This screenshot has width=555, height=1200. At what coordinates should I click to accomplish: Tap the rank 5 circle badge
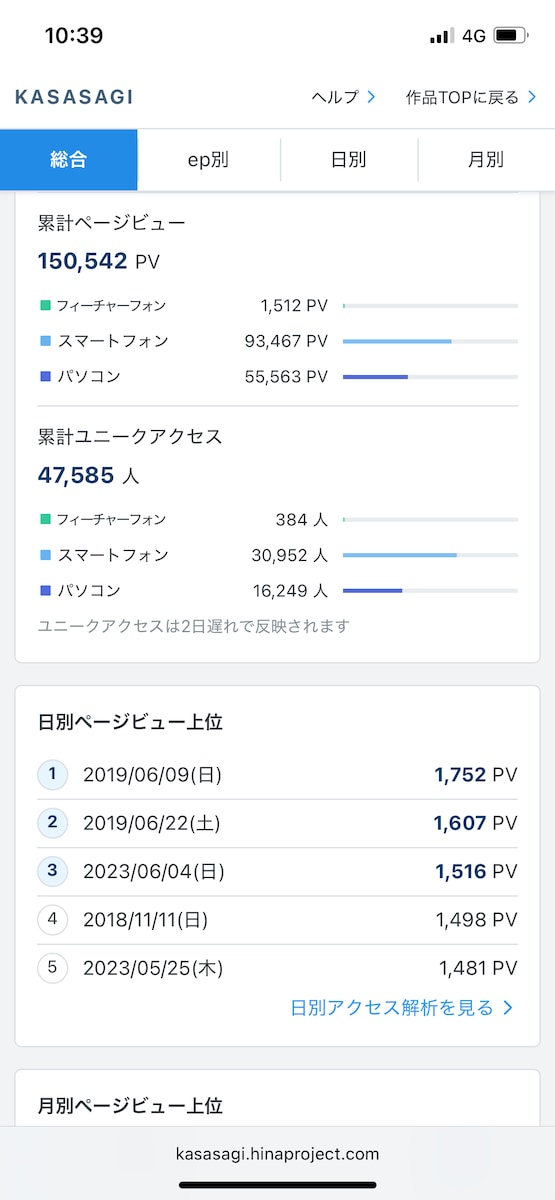point(52,968)
